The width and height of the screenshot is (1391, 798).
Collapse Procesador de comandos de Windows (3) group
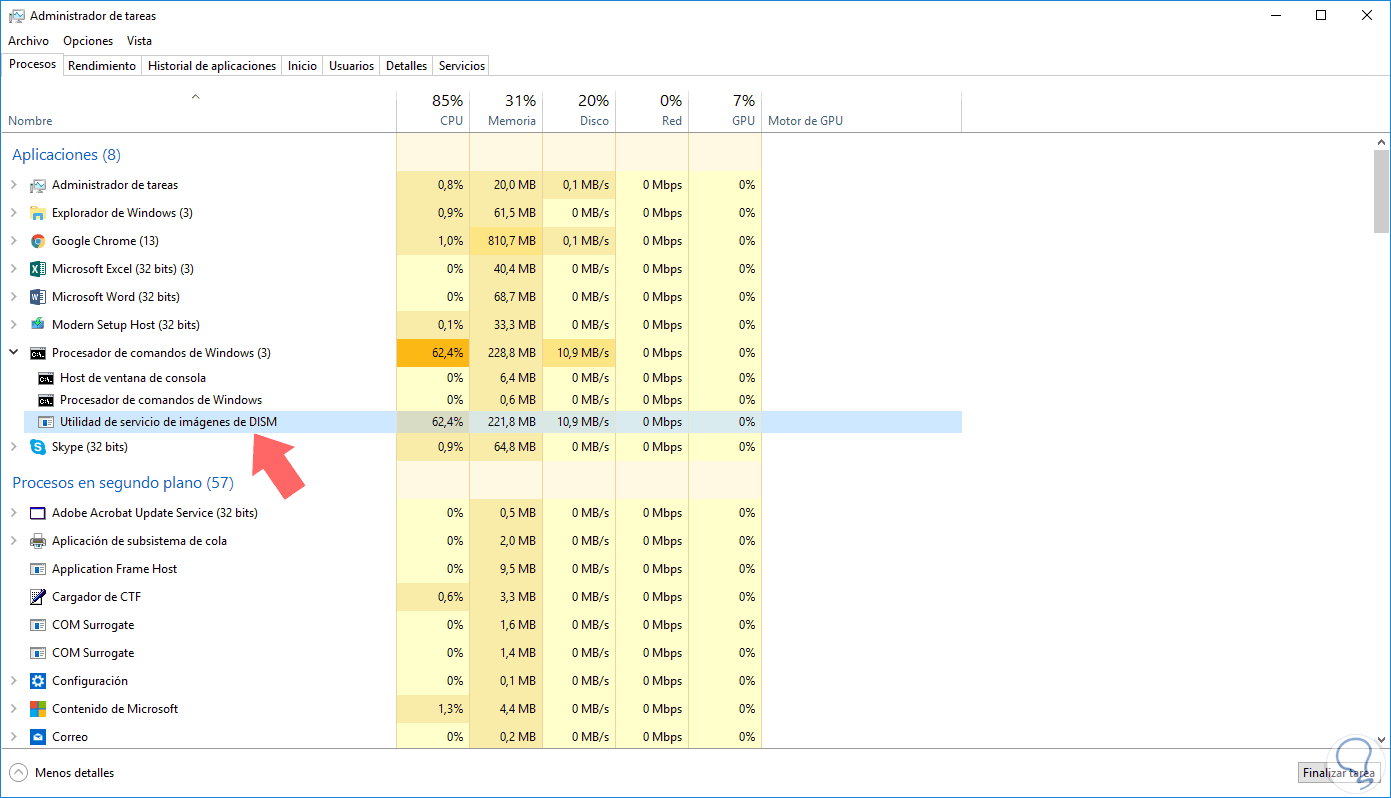pos(14,353)
